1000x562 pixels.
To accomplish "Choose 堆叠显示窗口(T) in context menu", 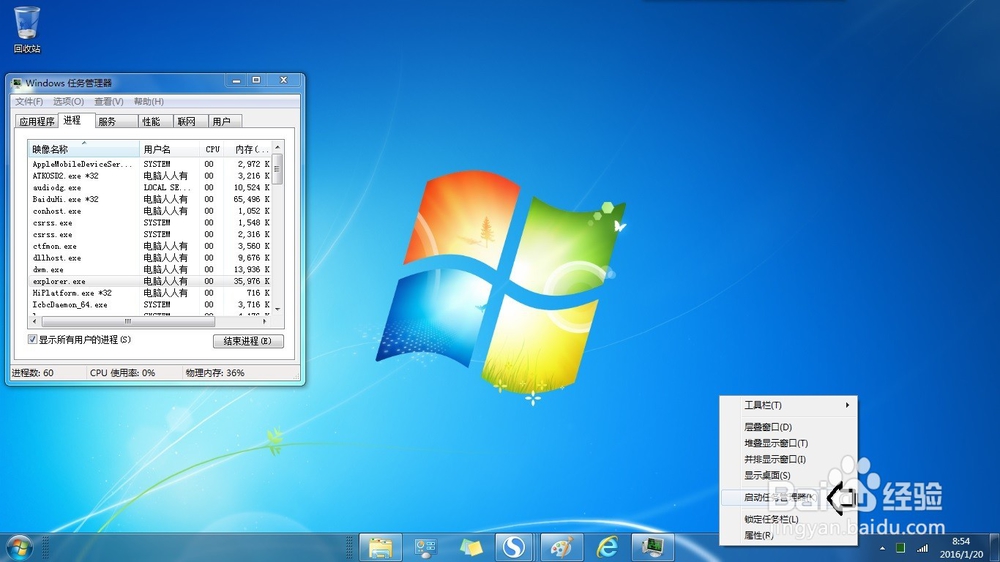I will (x=788, y=443).
